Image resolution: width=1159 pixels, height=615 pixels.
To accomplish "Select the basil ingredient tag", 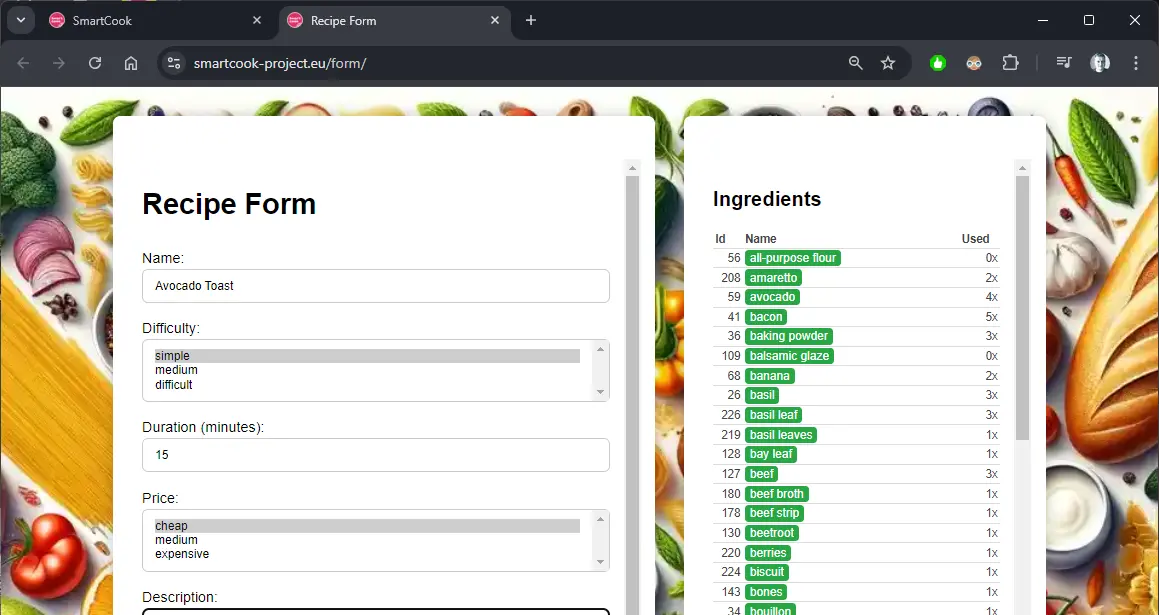I will 762,395.
